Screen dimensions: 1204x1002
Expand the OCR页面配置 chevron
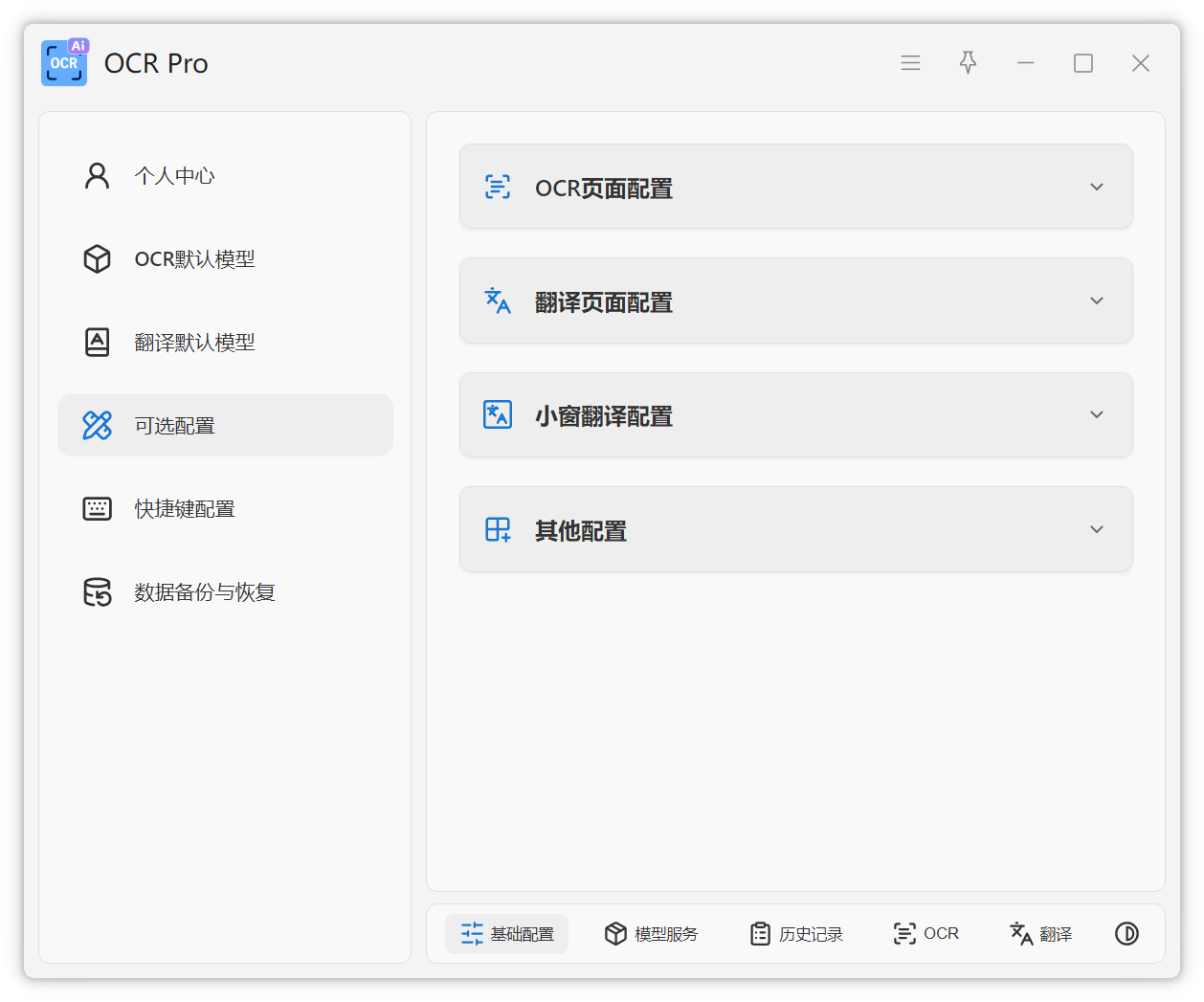(1097, 187)
